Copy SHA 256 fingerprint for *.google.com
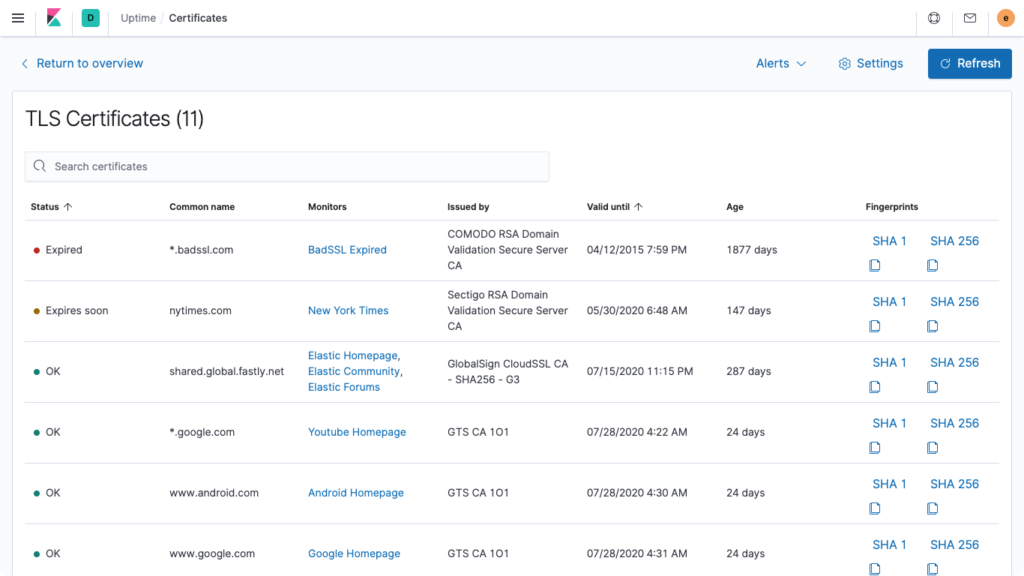1024x576 pixels. 933,447
